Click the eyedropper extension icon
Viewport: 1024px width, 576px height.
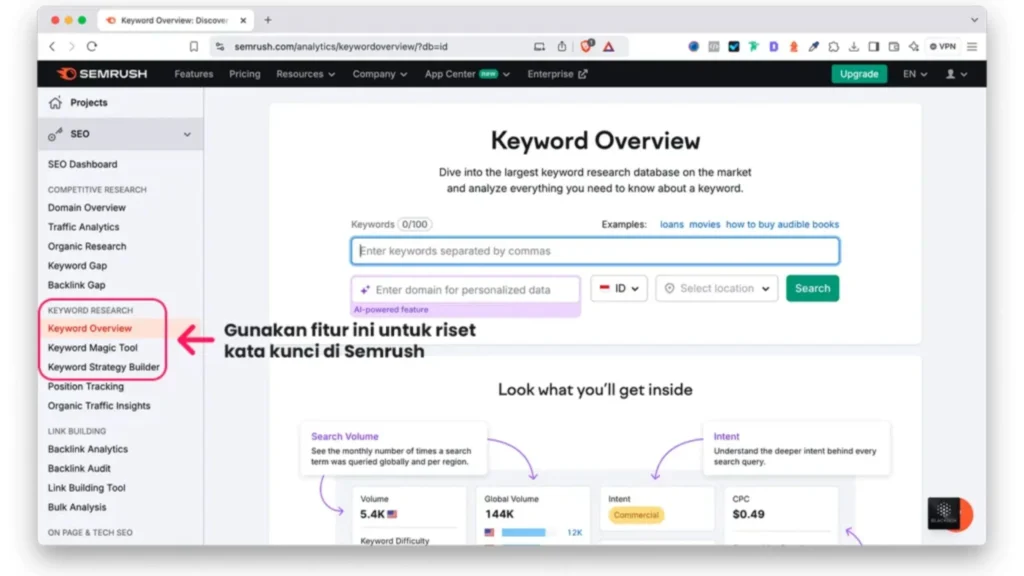coord(814,46)
